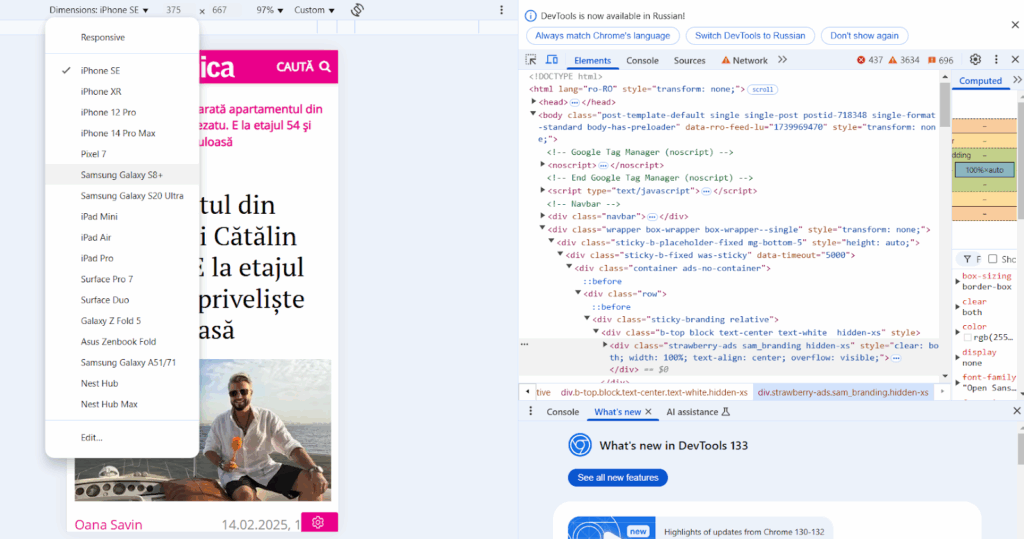Activate the inspect element picker icon
The image size is (1024, 539).
click(x=533, y=60)
